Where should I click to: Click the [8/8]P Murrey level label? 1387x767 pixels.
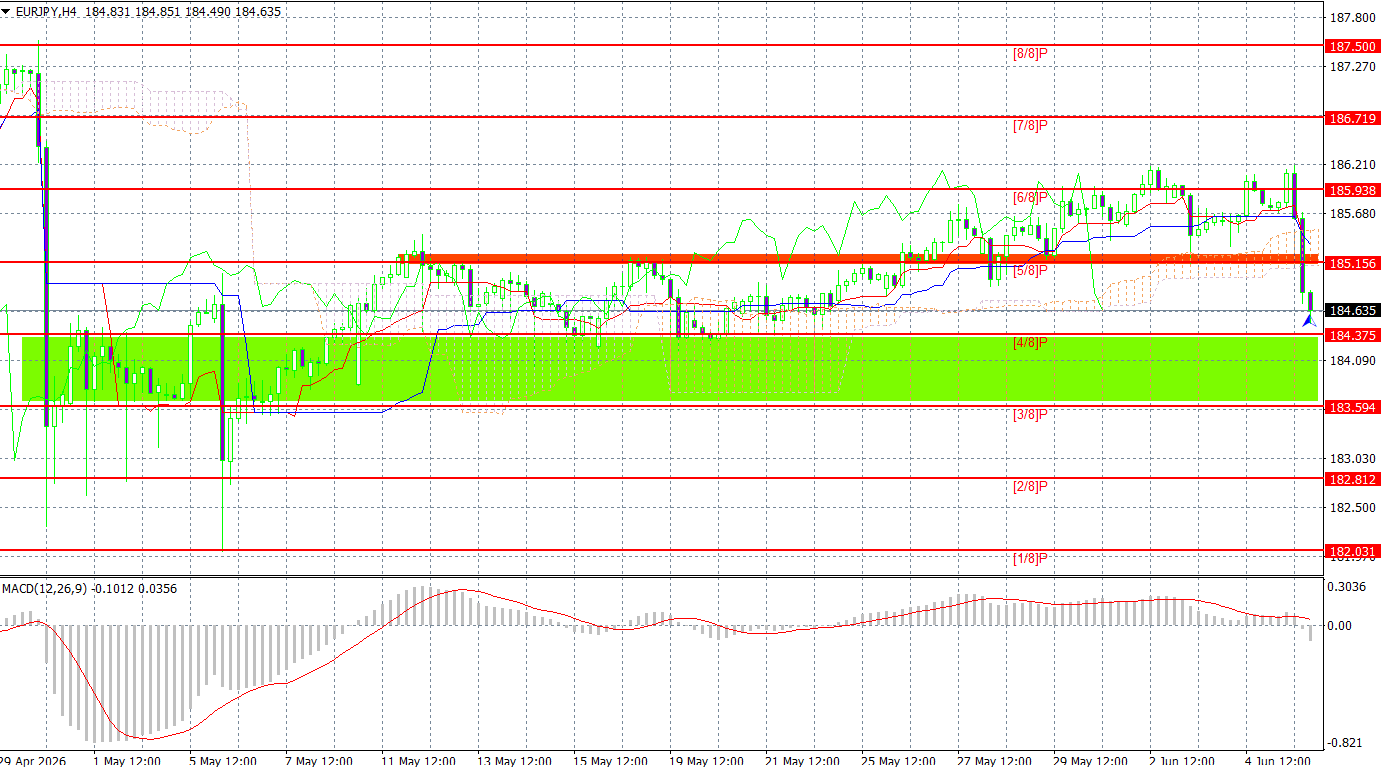(x=1030, y=53)
